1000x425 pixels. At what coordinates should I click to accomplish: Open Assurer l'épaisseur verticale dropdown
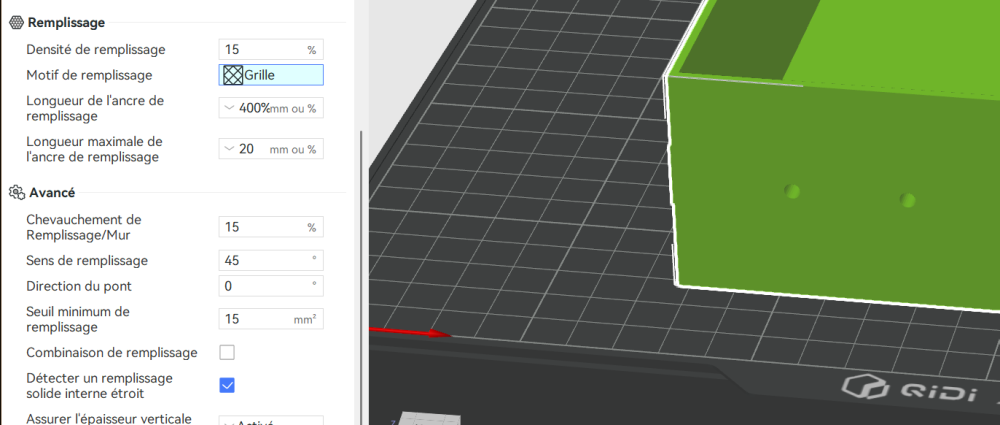click(271, 421)
